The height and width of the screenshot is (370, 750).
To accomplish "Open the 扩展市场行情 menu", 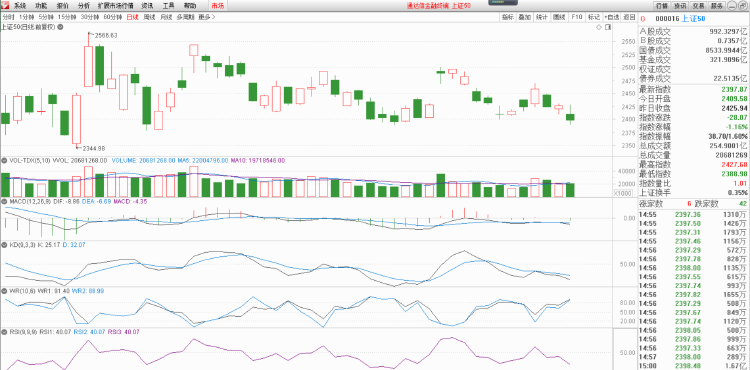I will point(115,6).
